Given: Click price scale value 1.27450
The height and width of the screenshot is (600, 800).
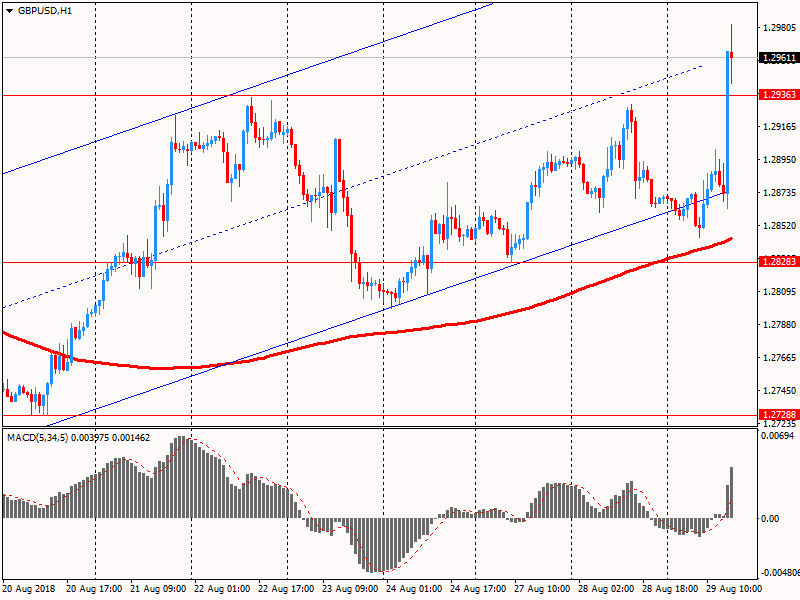Looking at the screenshot, I should (779, 390).
